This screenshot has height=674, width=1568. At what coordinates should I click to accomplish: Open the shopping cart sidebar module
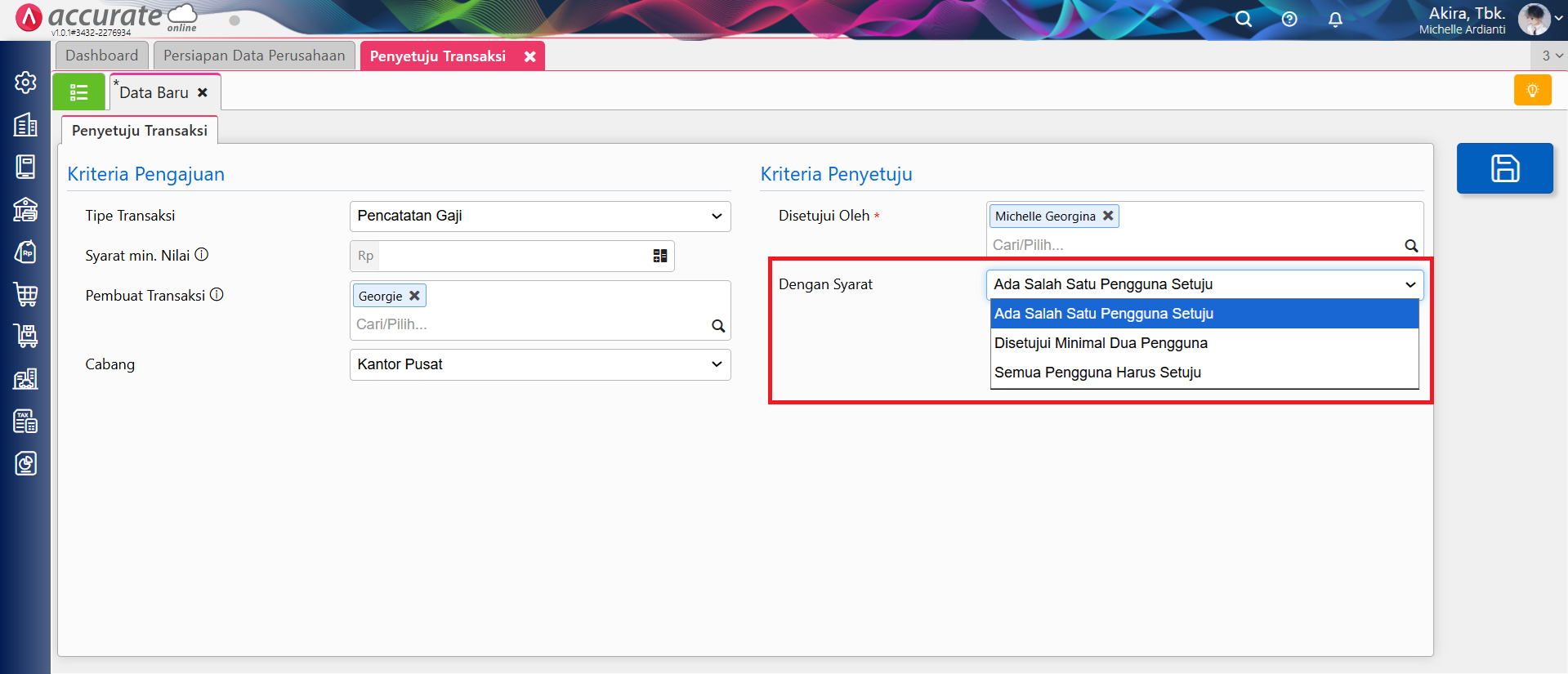coord(25,294)
